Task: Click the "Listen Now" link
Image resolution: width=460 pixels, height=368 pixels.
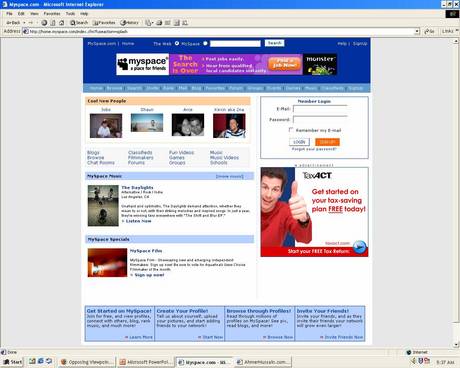Action: (x=138, y=221)
